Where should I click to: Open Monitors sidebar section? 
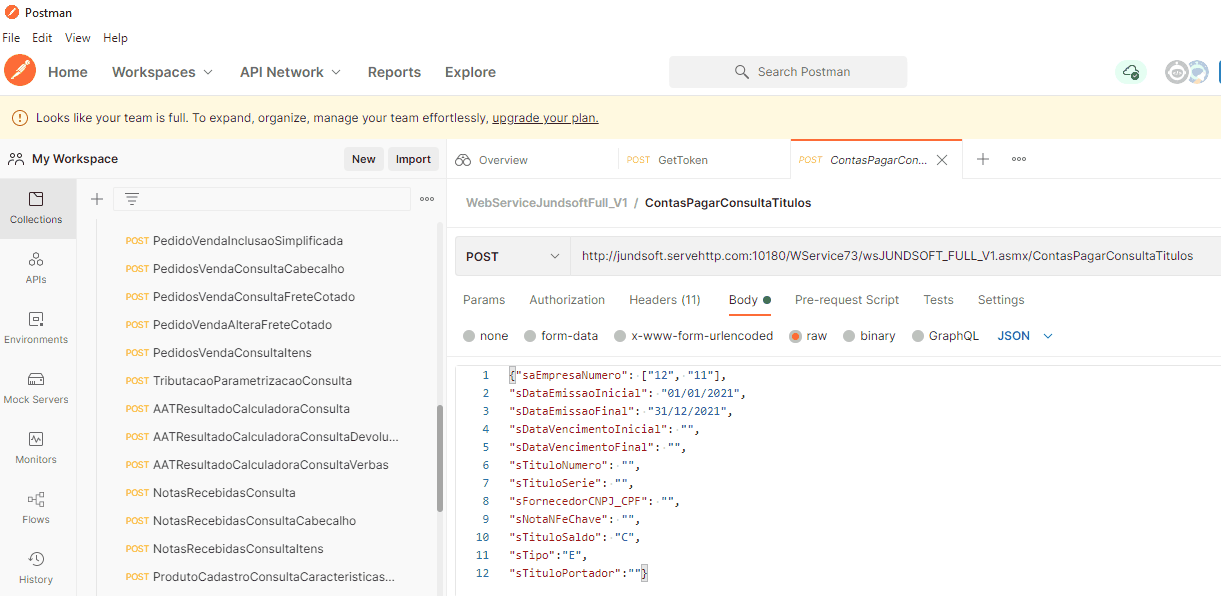36,448
